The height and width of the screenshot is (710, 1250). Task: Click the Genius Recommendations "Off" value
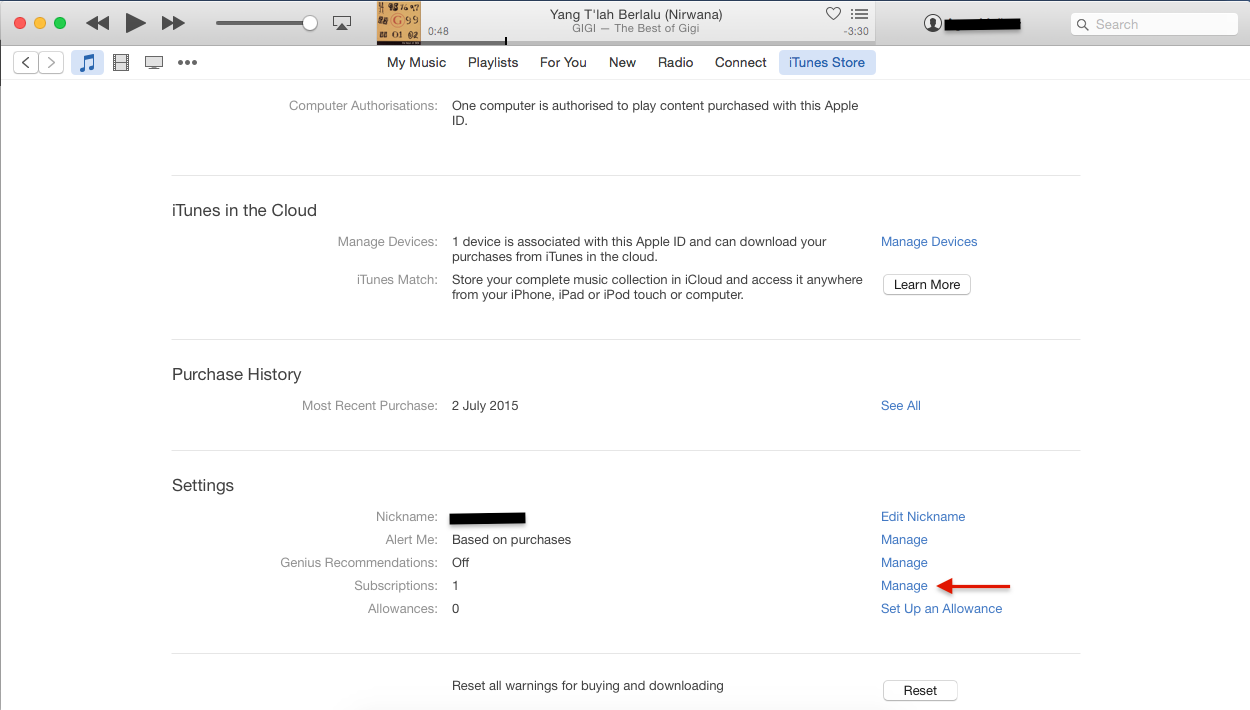(461, 563)
